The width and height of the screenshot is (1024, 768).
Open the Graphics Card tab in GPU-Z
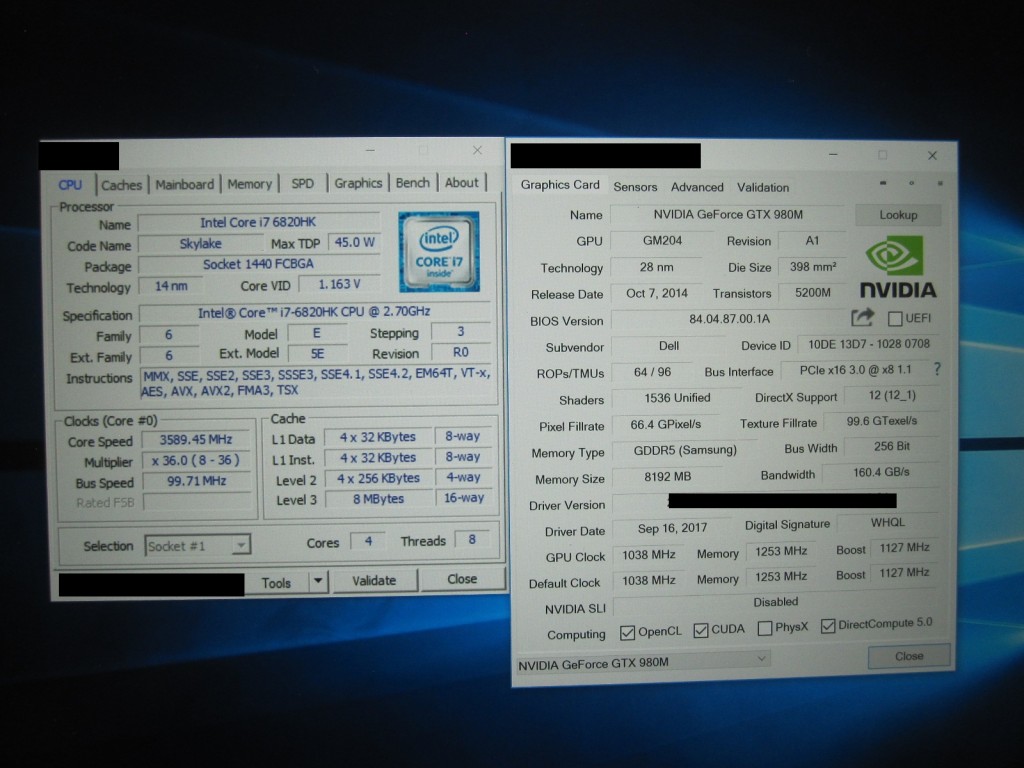coord(560,185)
